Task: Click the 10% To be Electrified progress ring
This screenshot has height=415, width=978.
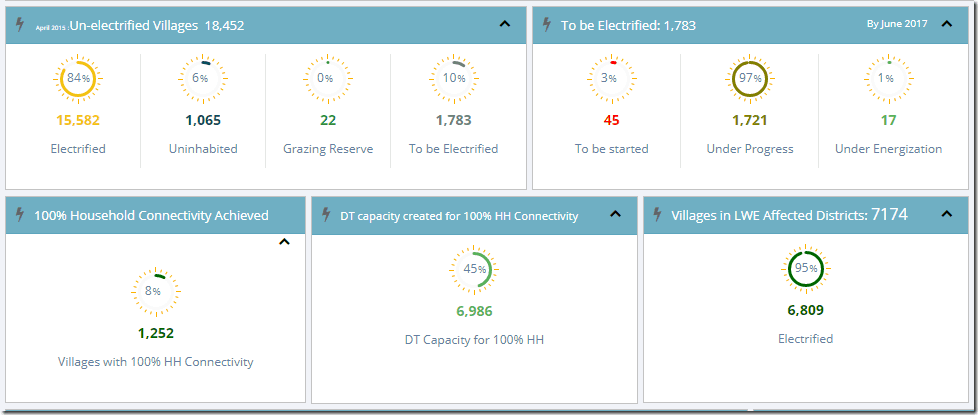Action: (x=453, y=78)
